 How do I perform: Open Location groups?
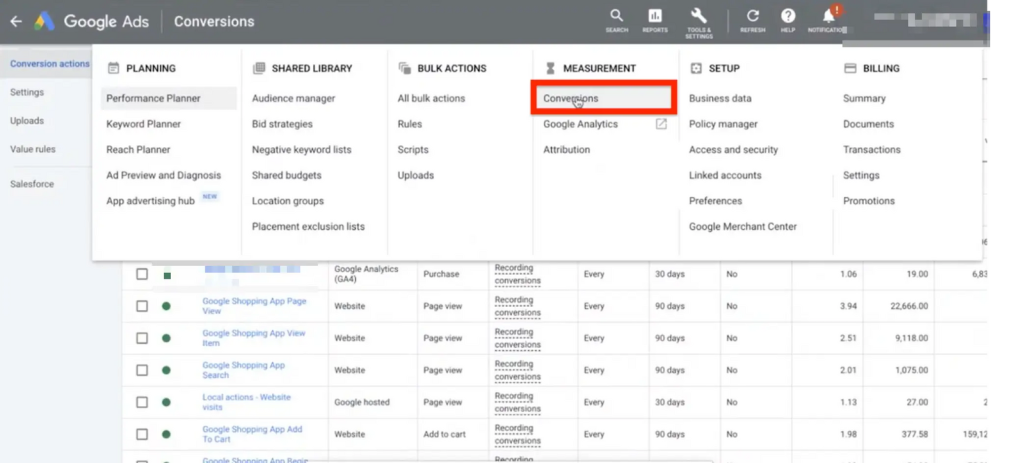click(x=288, y=201)
